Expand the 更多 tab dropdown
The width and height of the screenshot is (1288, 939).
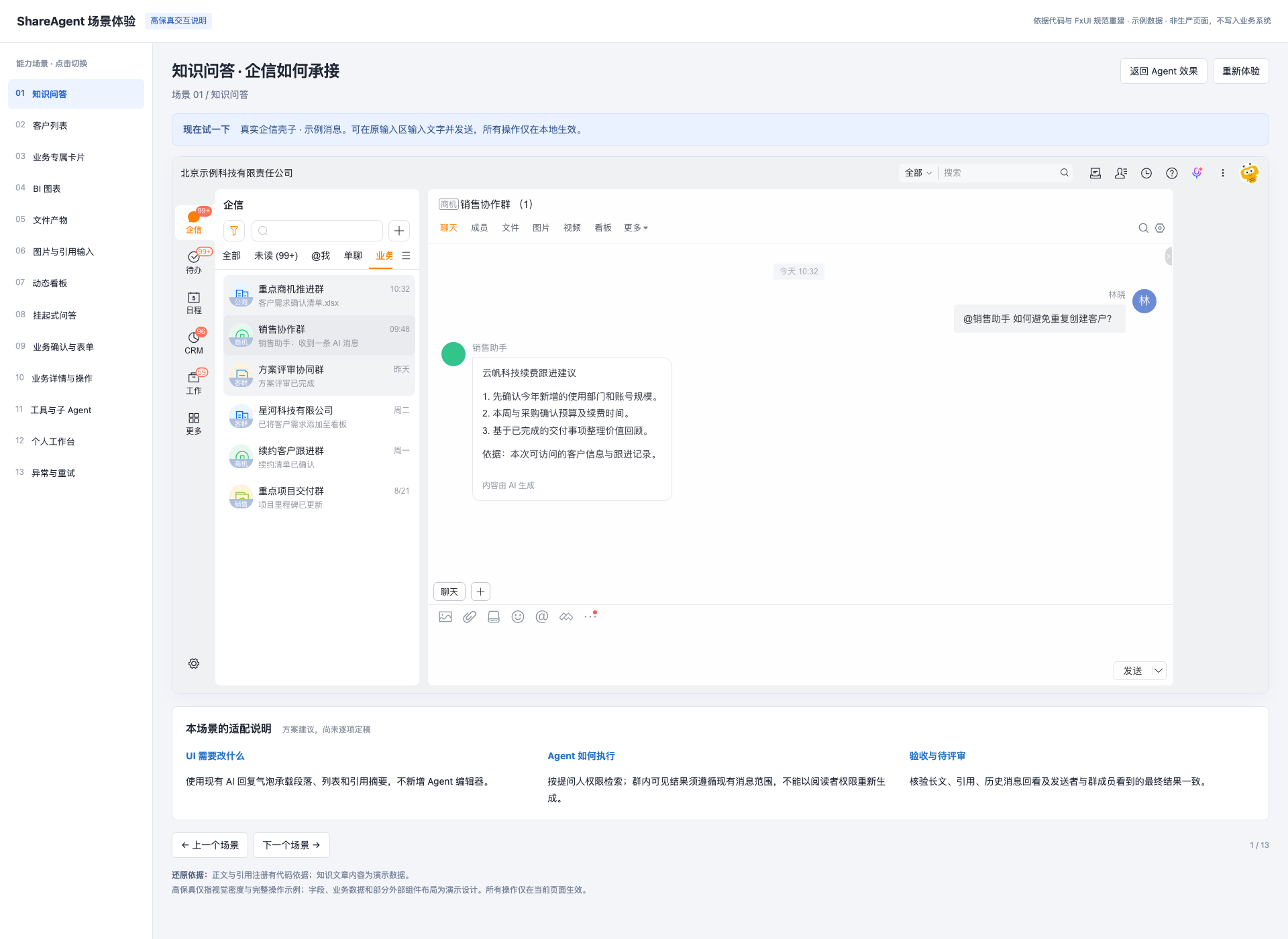click(x=636, y=228)
